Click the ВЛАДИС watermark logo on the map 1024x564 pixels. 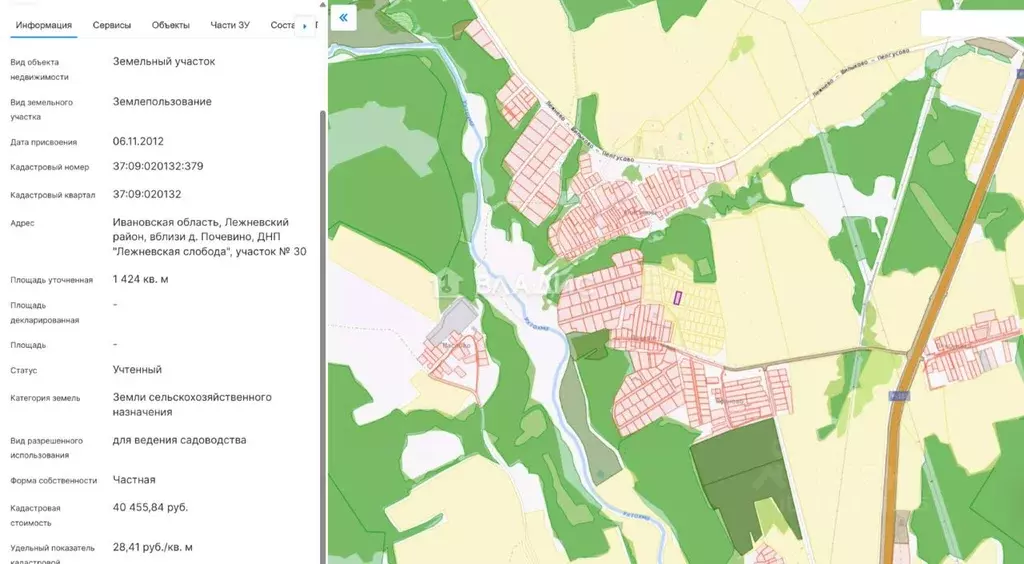[x=500, y=286]
